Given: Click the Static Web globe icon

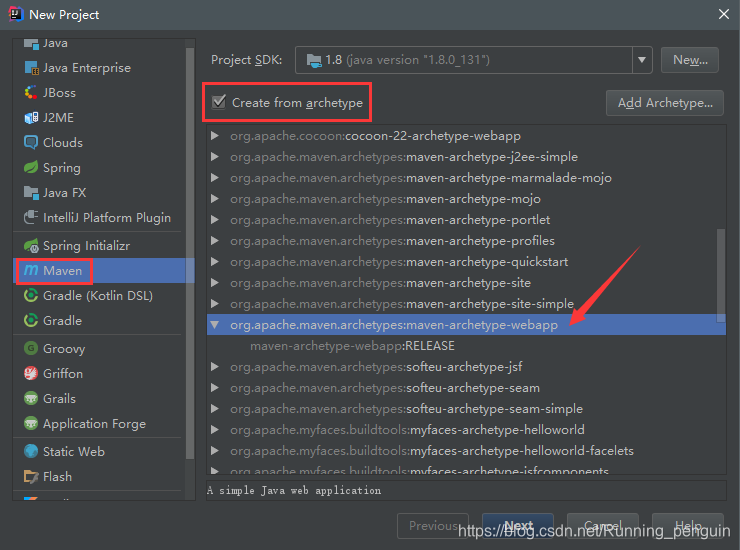Looking at the screenshot, I should coord(31,451).
